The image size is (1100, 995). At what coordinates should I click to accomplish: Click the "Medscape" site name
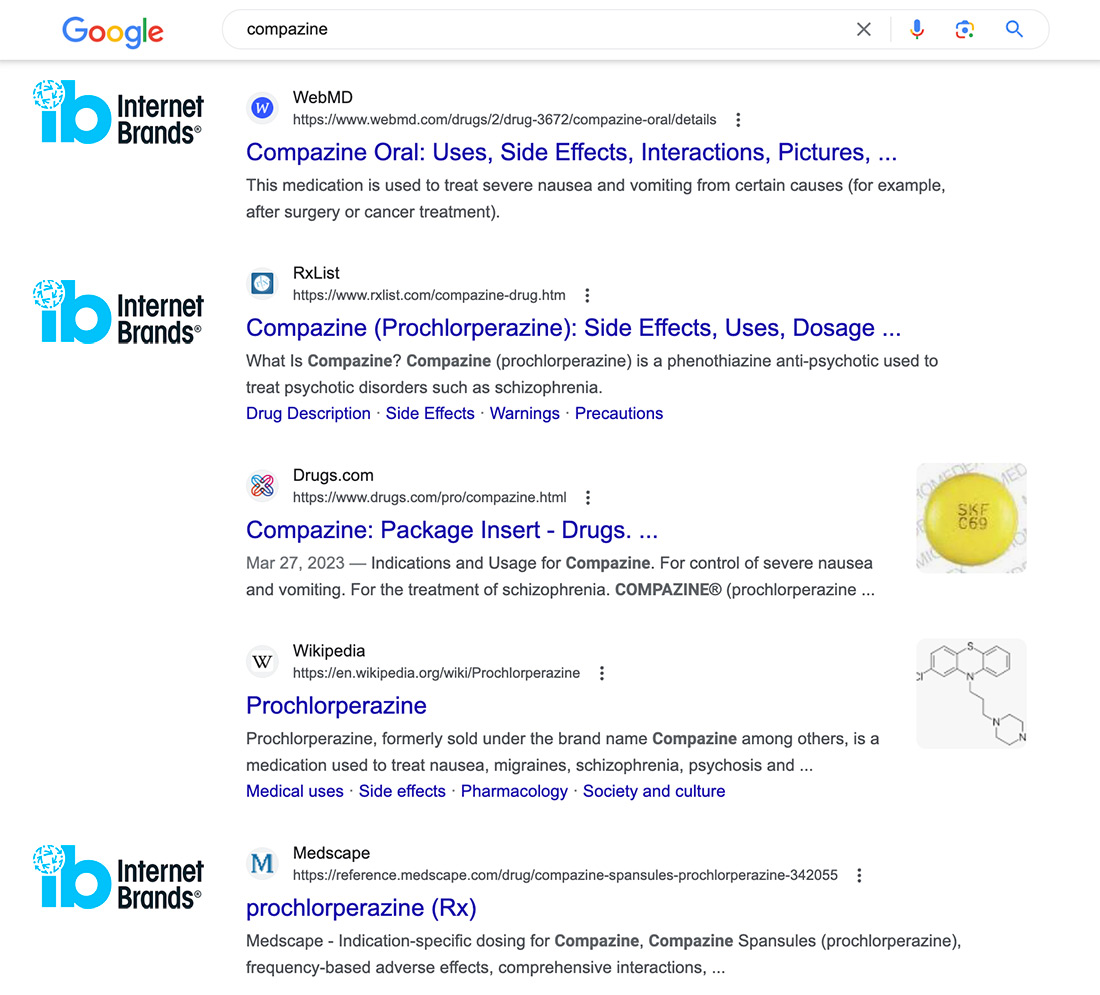331,853
